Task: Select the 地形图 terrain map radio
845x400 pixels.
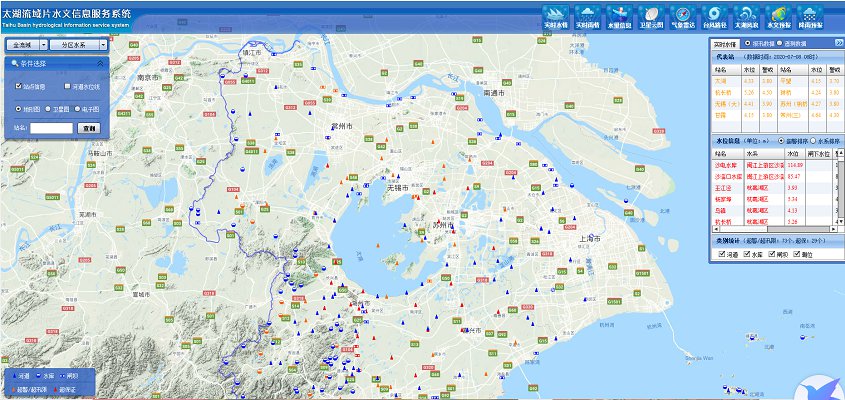Action: 18,108
